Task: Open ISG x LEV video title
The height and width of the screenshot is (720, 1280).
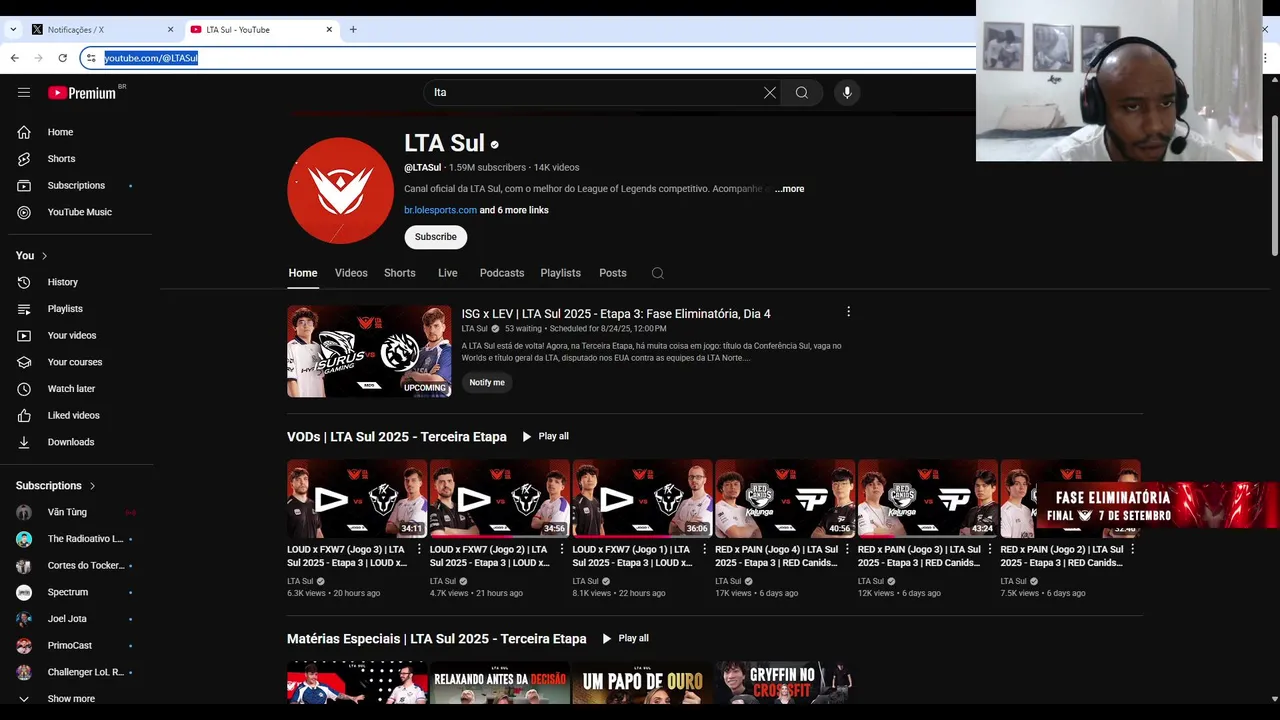Action: pyautogui.click(x=616, y=314)
